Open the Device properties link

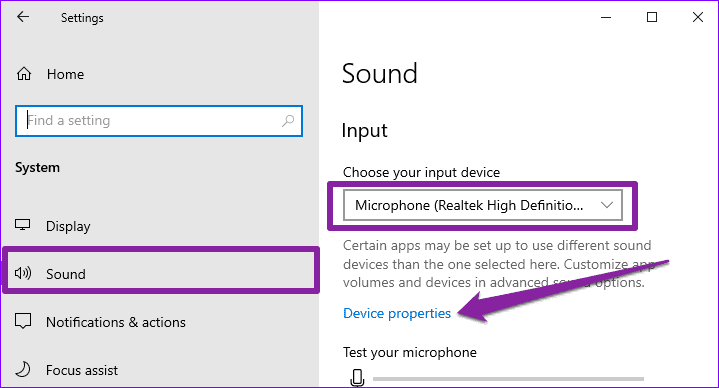point(397,313)
